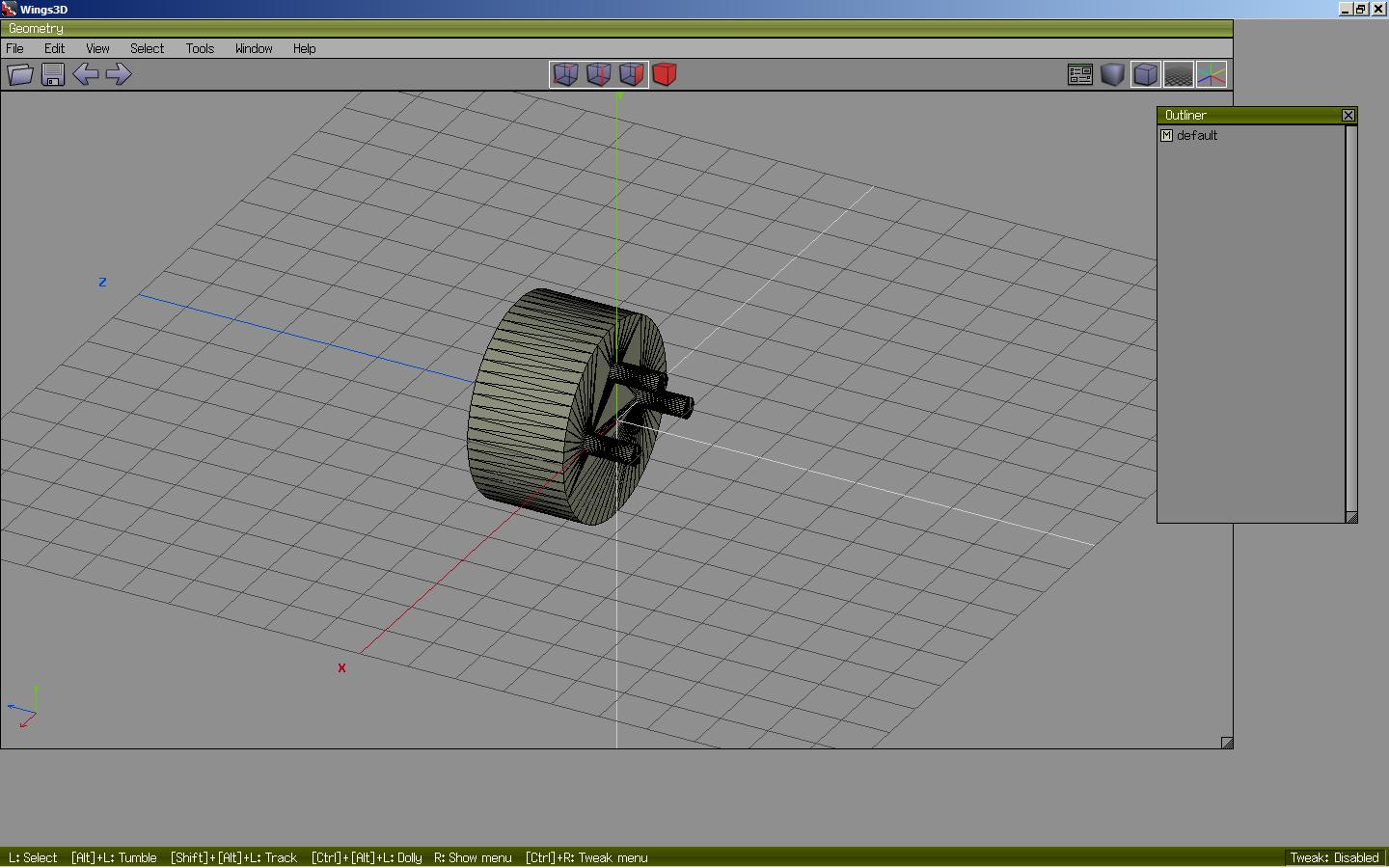This screenshot has width=1389, height=868.
Task: Click the Save floppy disk icon
Action: [x=53, y=74]
